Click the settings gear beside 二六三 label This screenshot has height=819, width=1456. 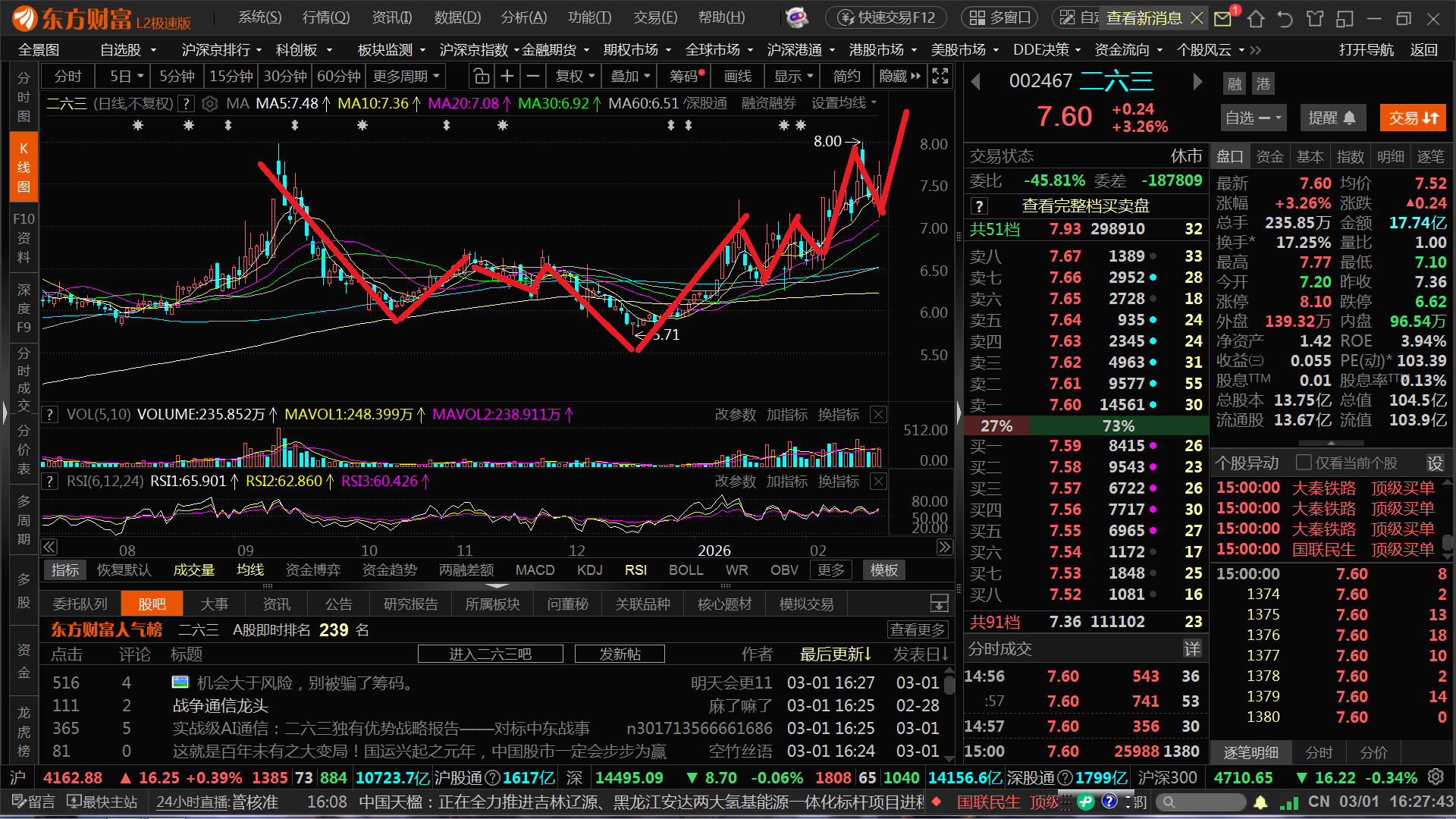click(x=210, y=104)
